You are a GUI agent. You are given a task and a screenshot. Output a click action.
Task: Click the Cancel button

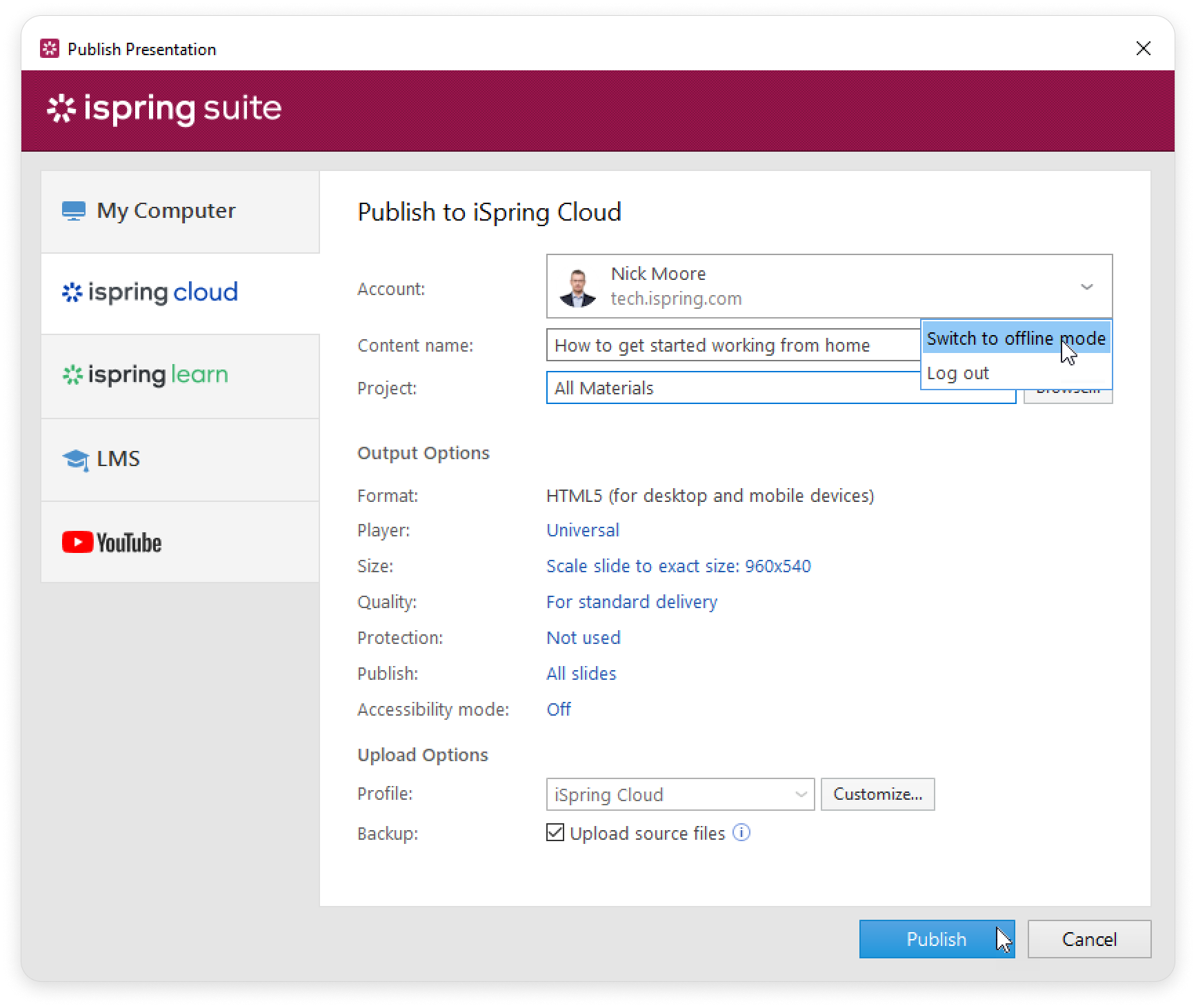[x=1089, y=939]
